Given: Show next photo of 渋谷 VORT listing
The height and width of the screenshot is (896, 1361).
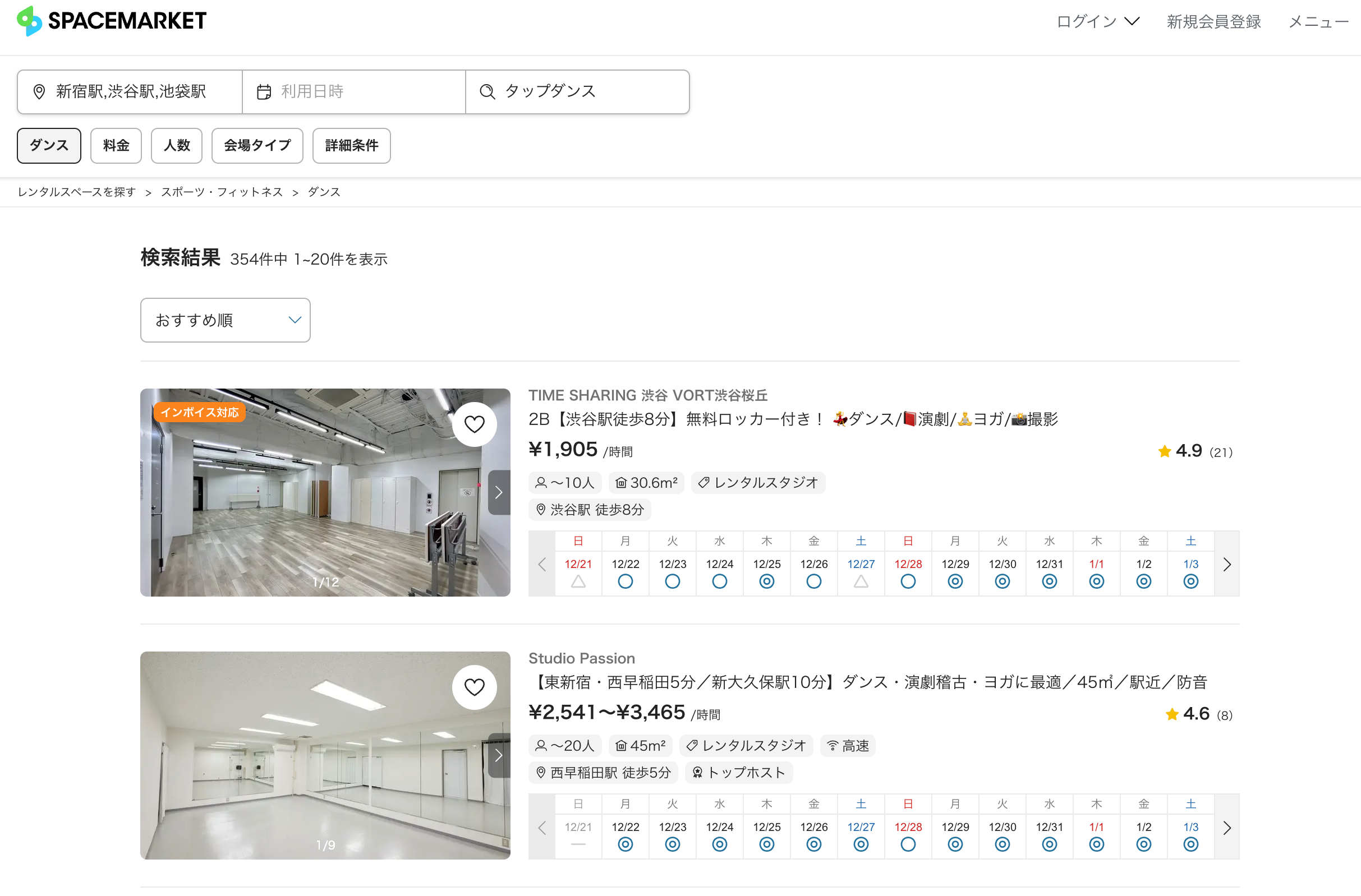Looking at the screenshot, I should click(499, 492).
